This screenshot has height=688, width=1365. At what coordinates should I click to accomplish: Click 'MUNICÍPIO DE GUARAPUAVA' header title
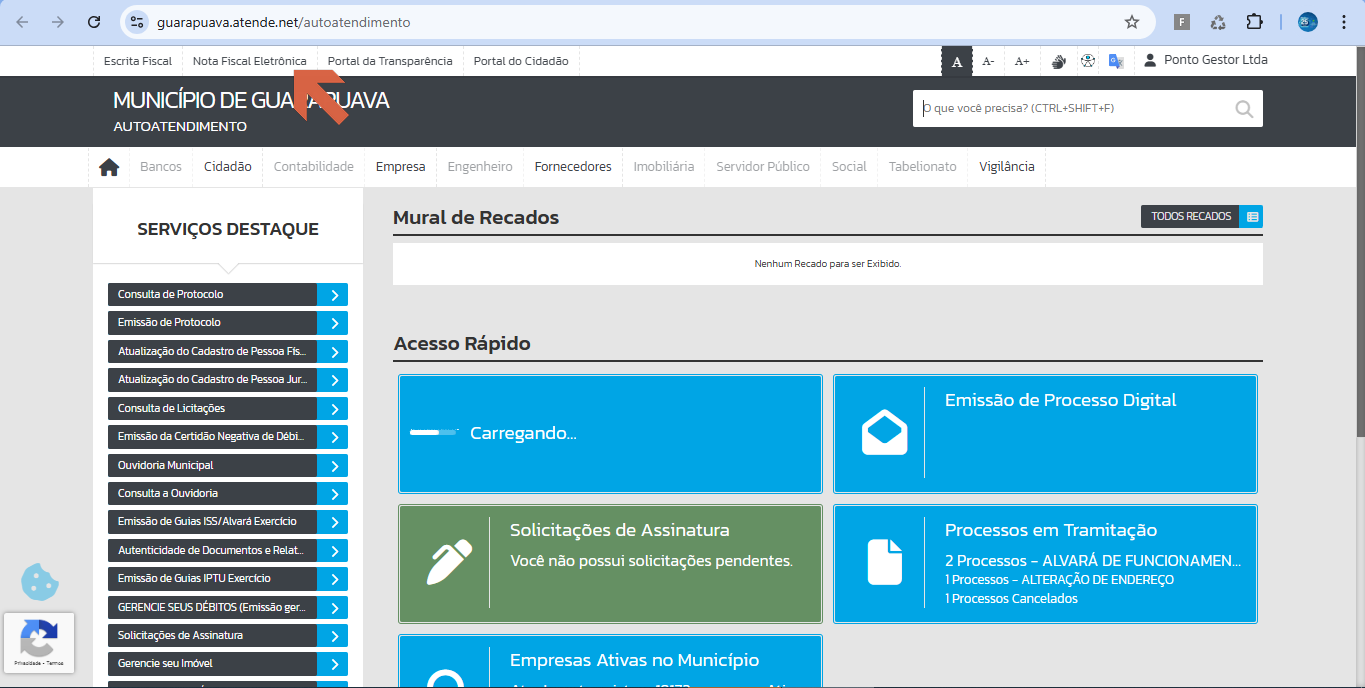(x=251, y=101)
